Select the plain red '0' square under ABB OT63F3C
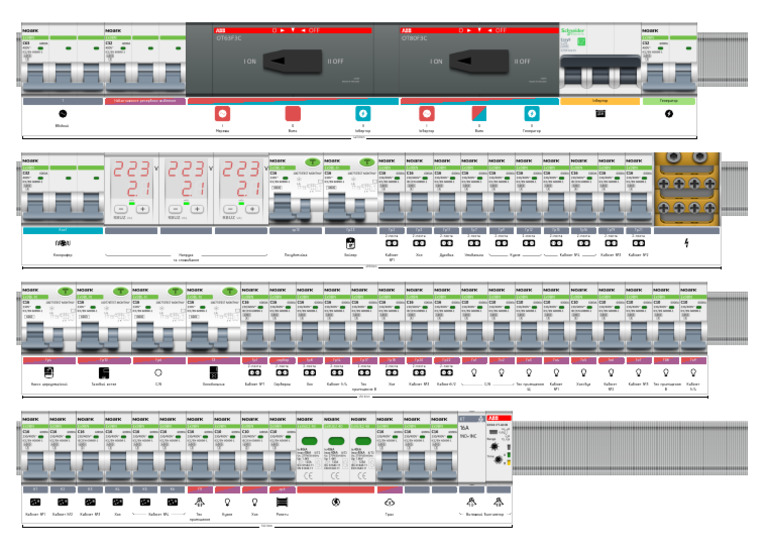Image resolution: width=768 pixels, height=550 pixels. pyautogui.click(x=293, y=114)
